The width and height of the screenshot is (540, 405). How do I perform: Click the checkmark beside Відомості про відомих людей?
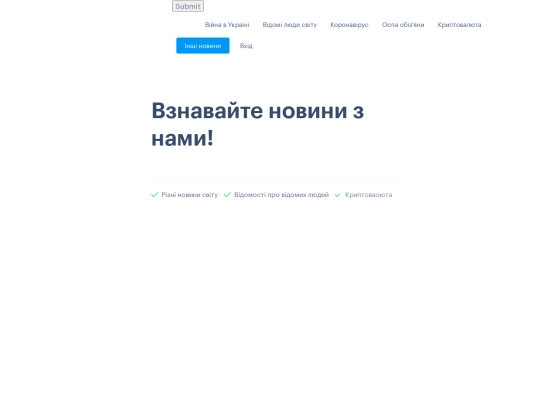227,195
